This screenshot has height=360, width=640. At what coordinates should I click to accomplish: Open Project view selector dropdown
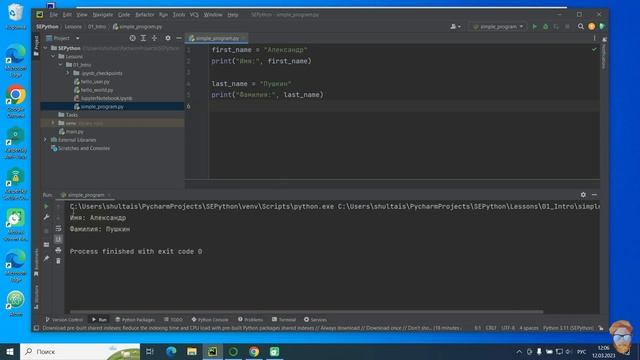point(63,38)
